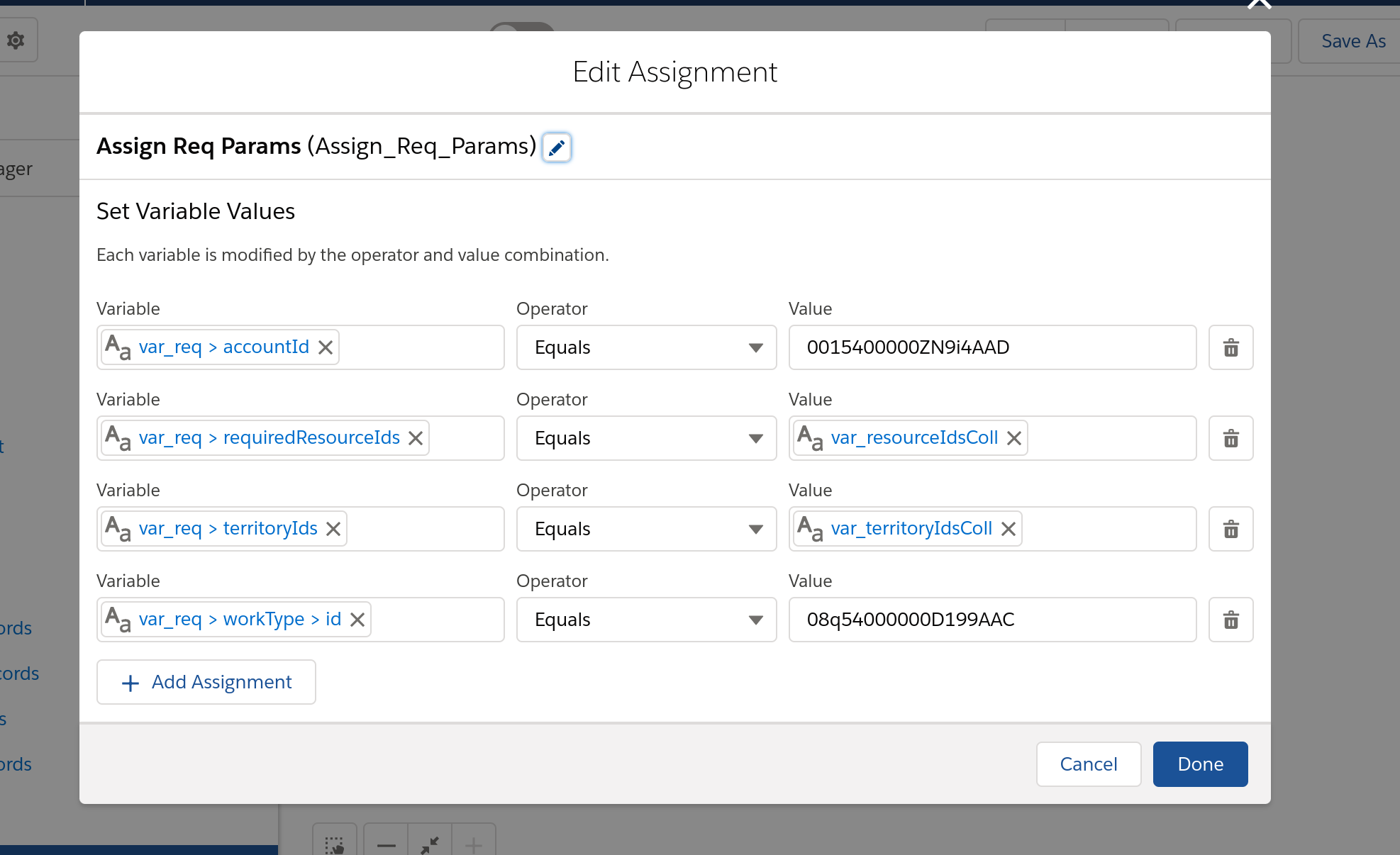Delete the requiredResourceIds assignment row
Image resolution: width=1400 pixels, height=855 pixels.
point(1230,438)
